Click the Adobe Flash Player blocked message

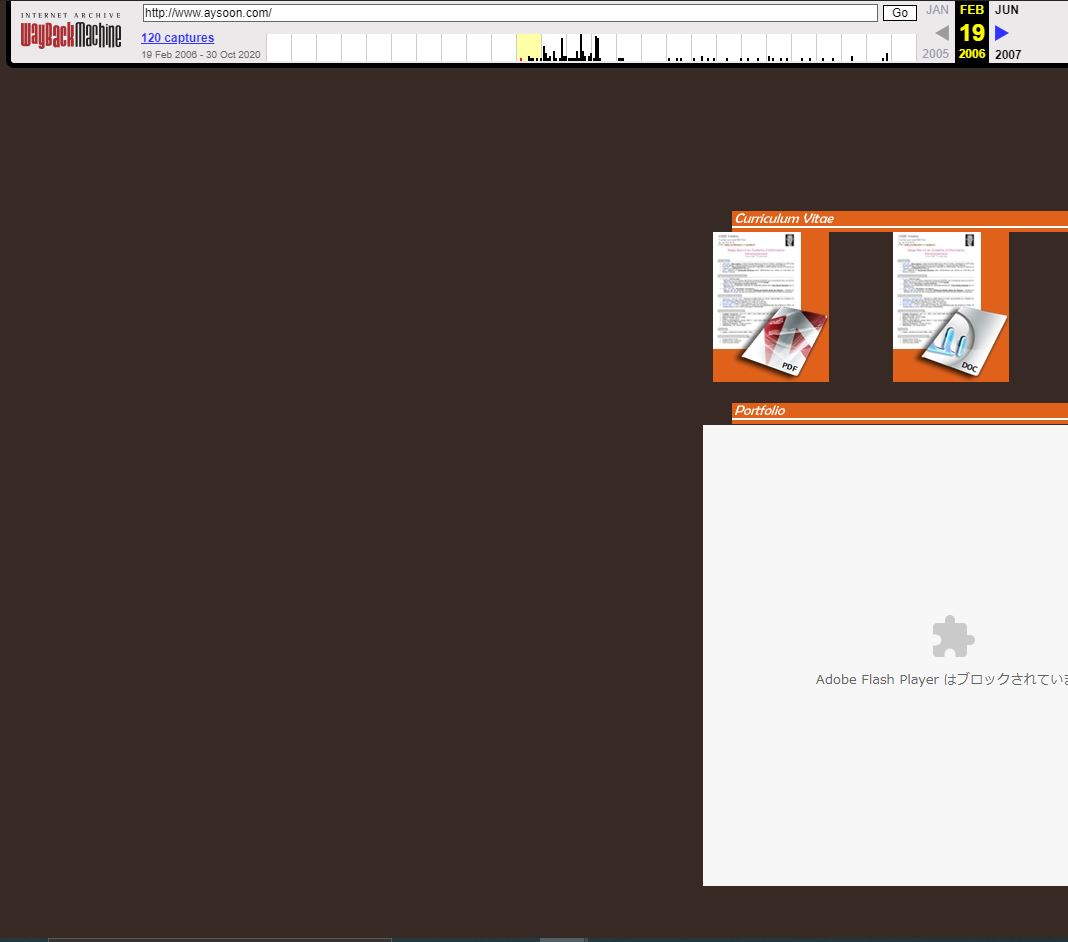[940, 680]
